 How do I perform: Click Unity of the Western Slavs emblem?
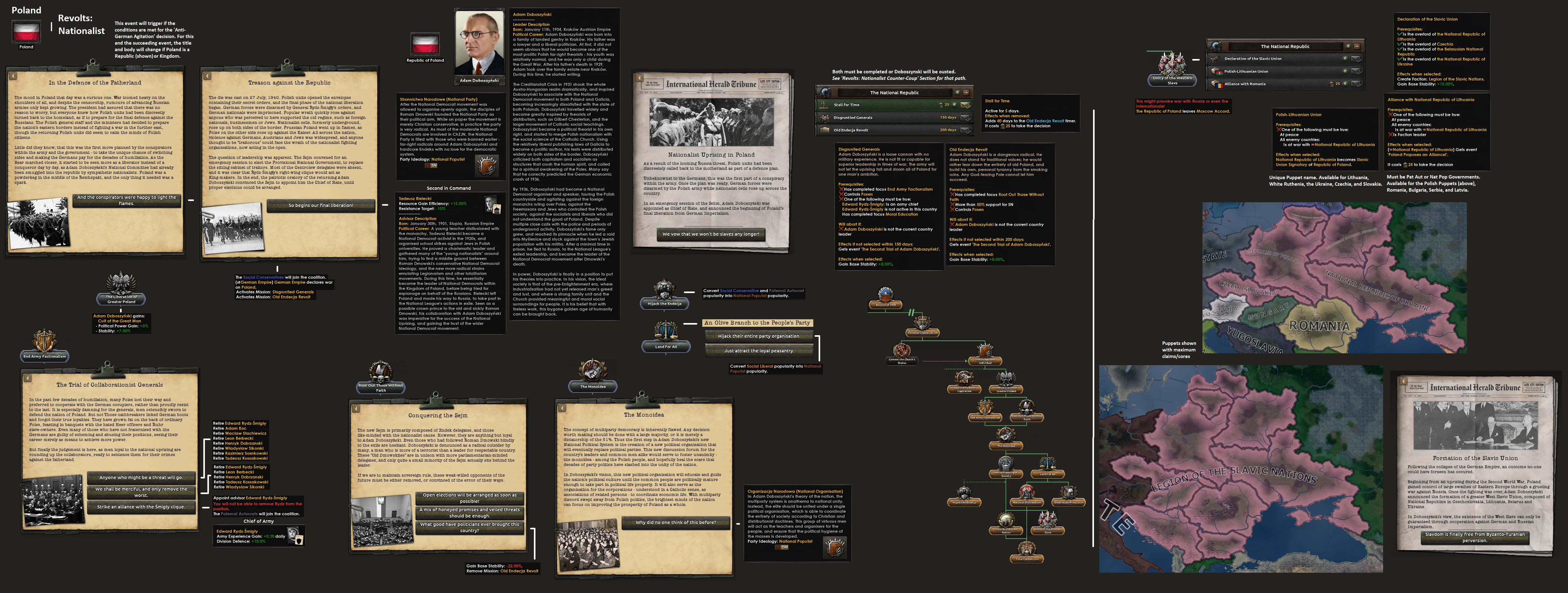1172,64
